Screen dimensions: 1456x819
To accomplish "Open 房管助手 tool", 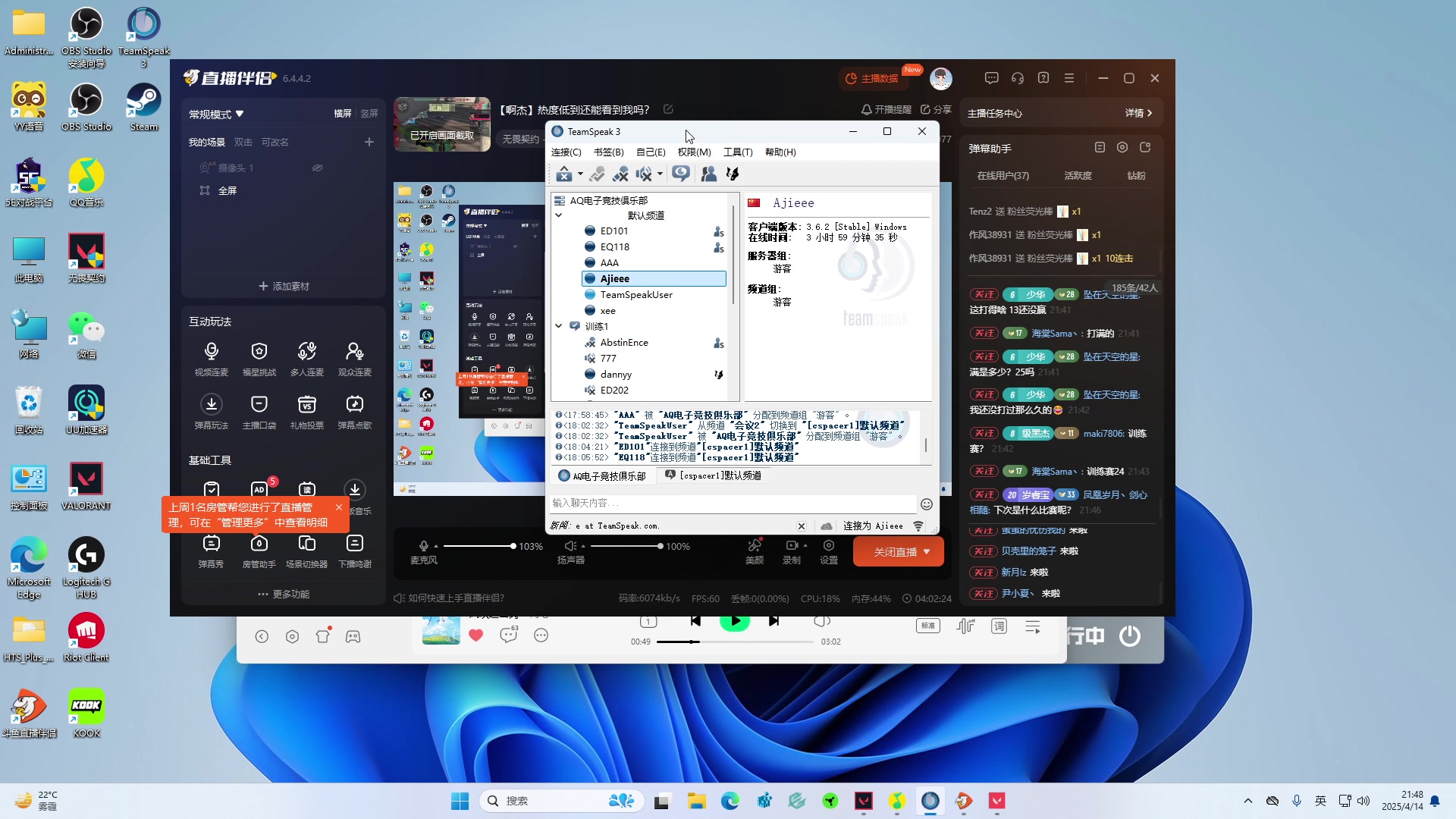I will point(259,551).
